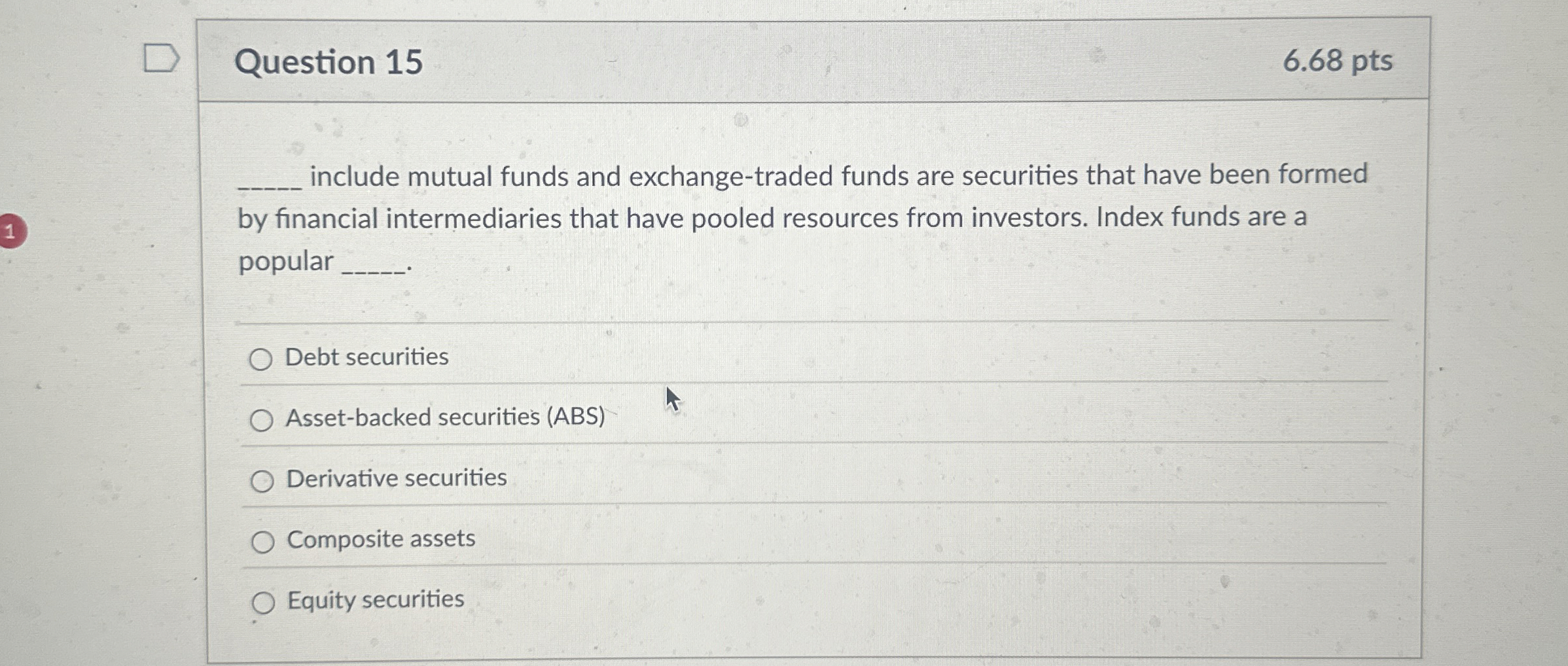Pick the Composite assets answer choice

click(262, 540)
